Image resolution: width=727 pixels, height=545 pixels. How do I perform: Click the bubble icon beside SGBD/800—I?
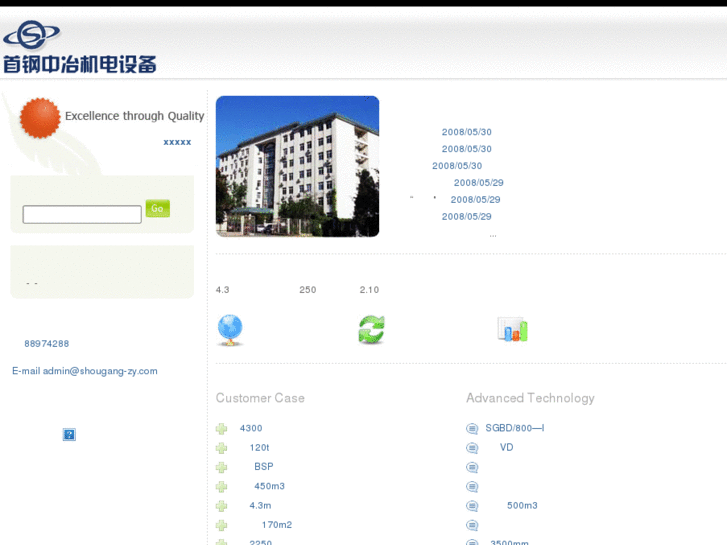tap(472, 429)
